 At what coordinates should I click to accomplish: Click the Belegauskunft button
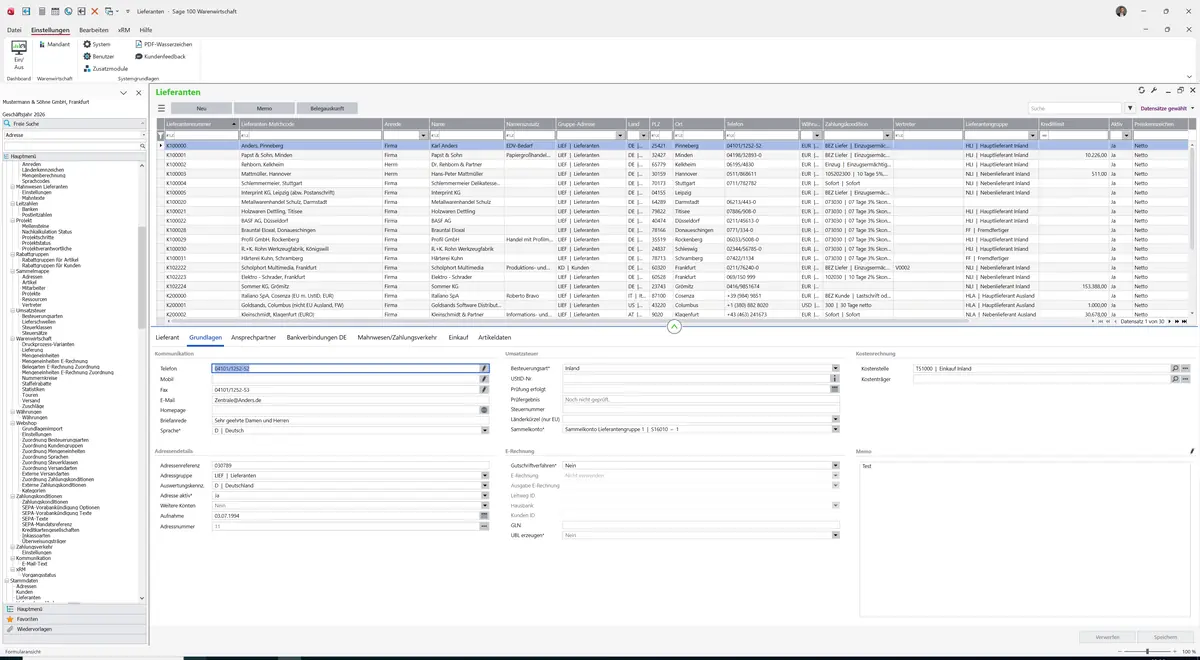click(x=327, y=108)
